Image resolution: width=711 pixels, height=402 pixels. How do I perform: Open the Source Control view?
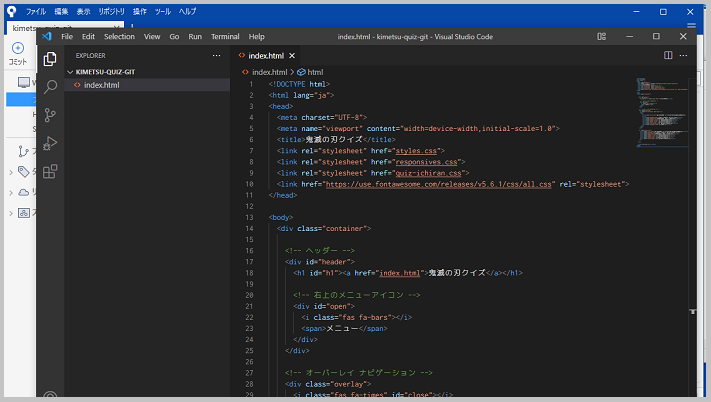(50, 115)
